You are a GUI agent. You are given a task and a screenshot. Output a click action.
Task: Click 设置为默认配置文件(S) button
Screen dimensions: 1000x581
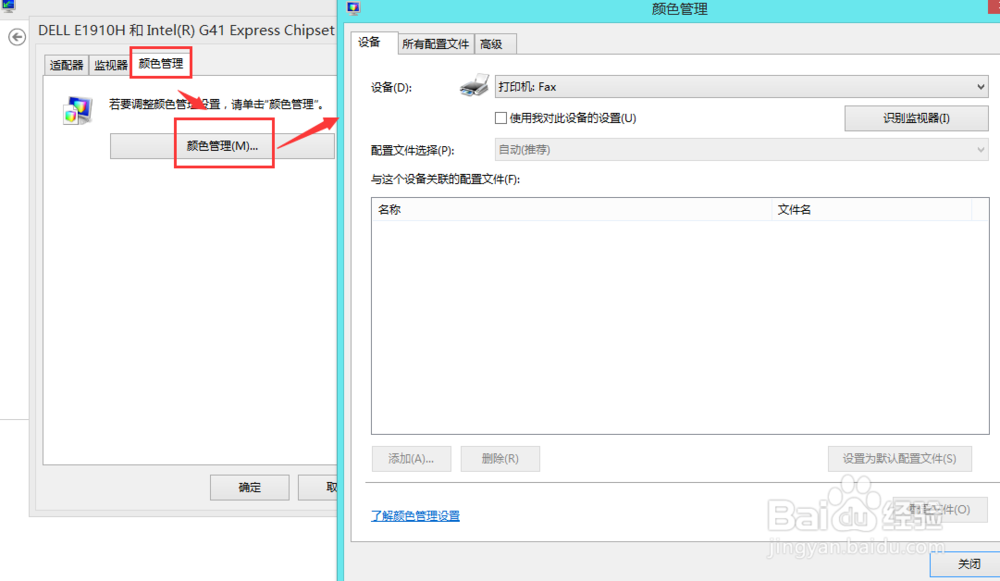899,458
